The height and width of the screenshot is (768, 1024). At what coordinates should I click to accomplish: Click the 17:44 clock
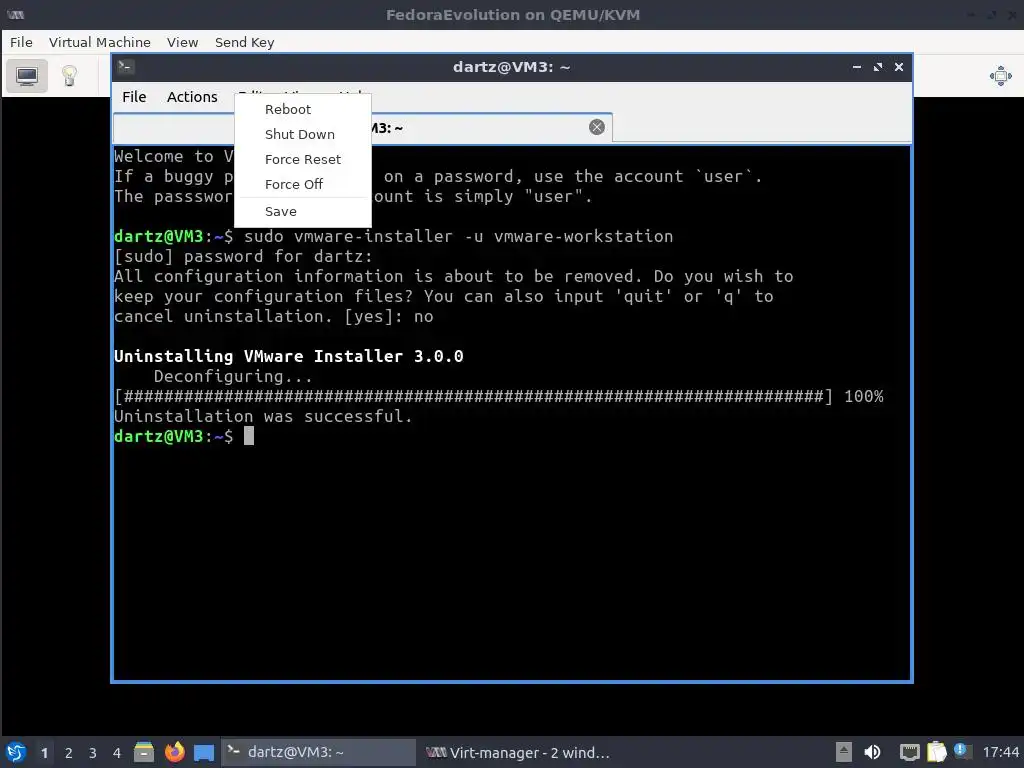pos(1000,753)
